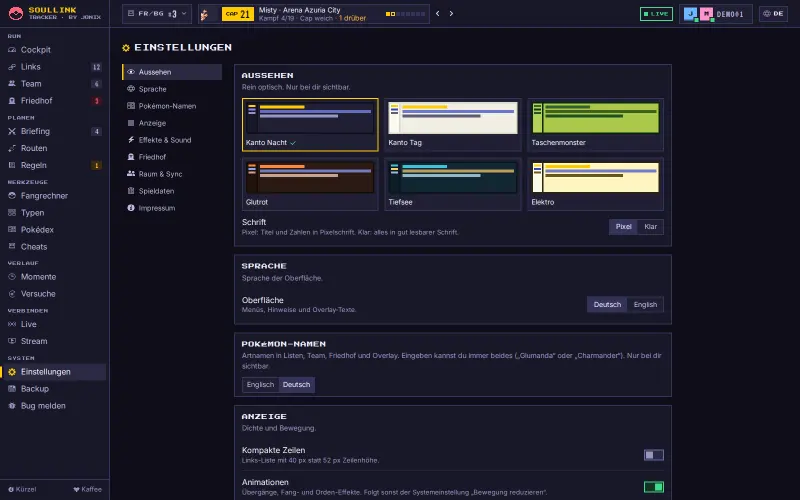Open the Friedhof gravestone icon in sidebar
Screen dimensions: 800x500
tap(12, 101)
